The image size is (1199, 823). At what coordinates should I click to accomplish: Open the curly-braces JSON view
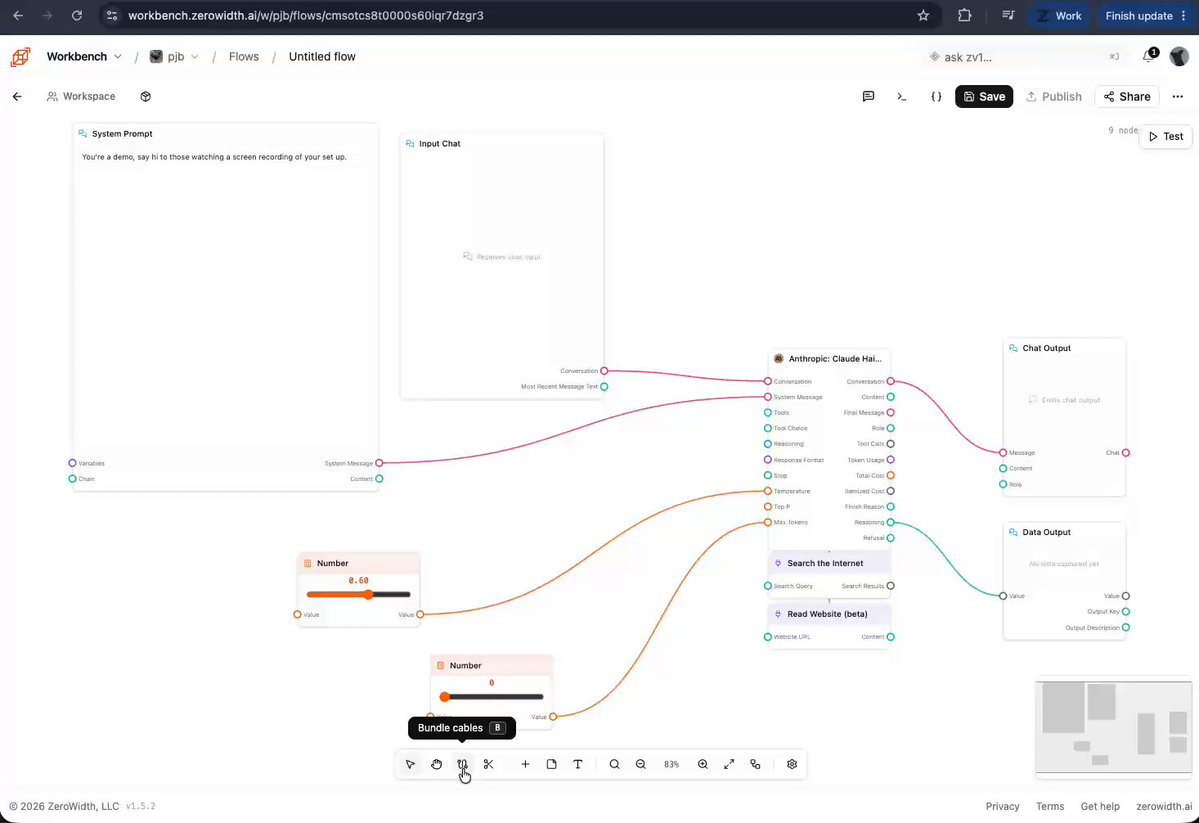[936, 96]
